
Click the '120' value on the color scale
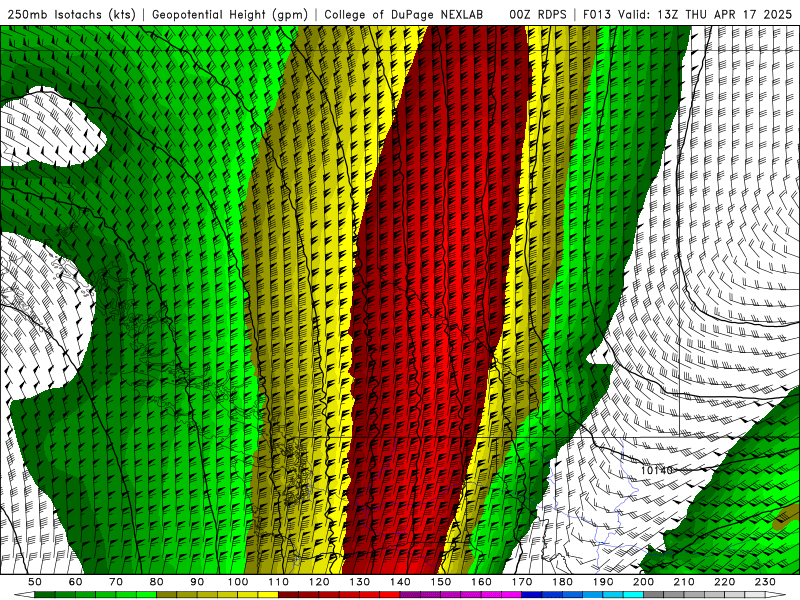pos(319,582)
